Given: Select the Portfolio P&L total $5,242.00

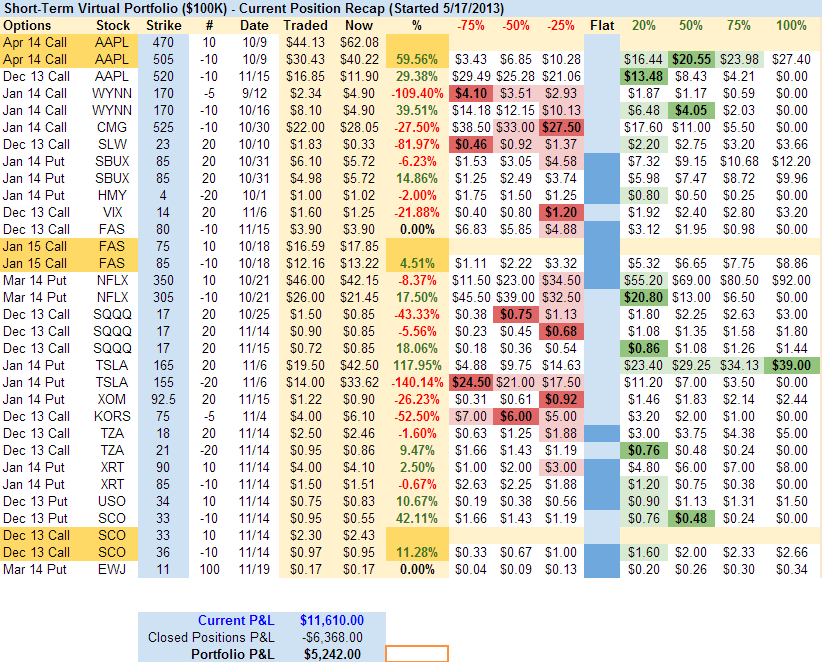Looking at the screenshot, I should click(332, 653).
